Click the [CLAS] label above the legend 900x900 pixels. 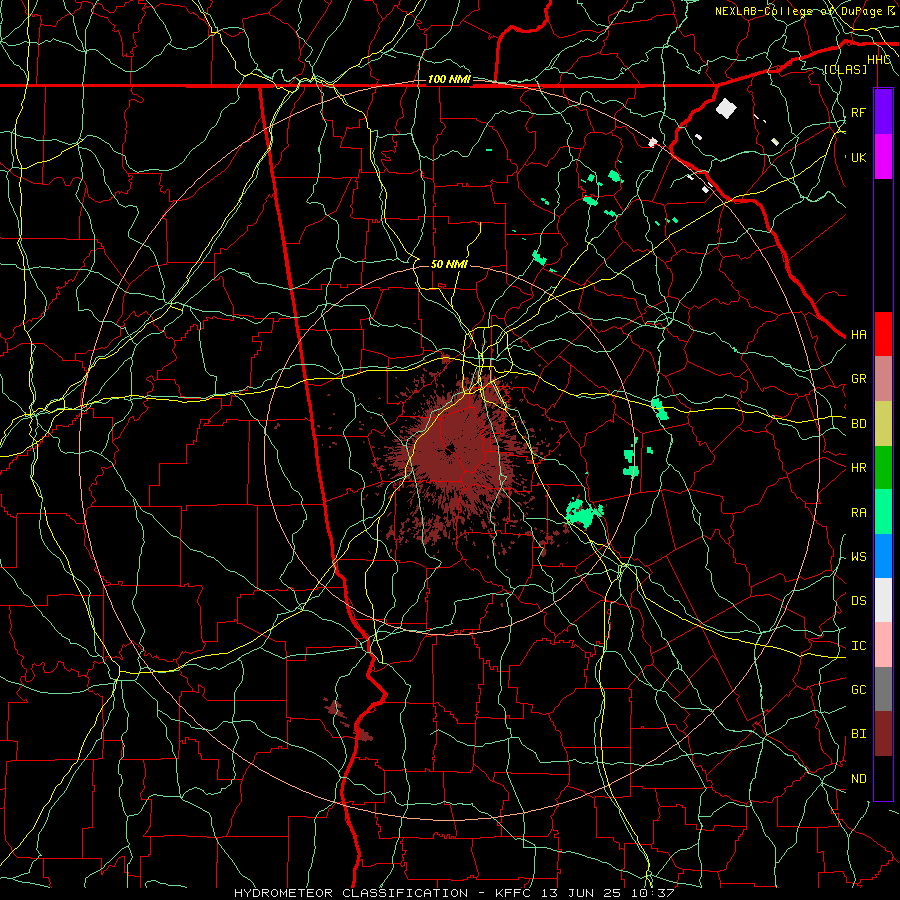pos(845,69)
